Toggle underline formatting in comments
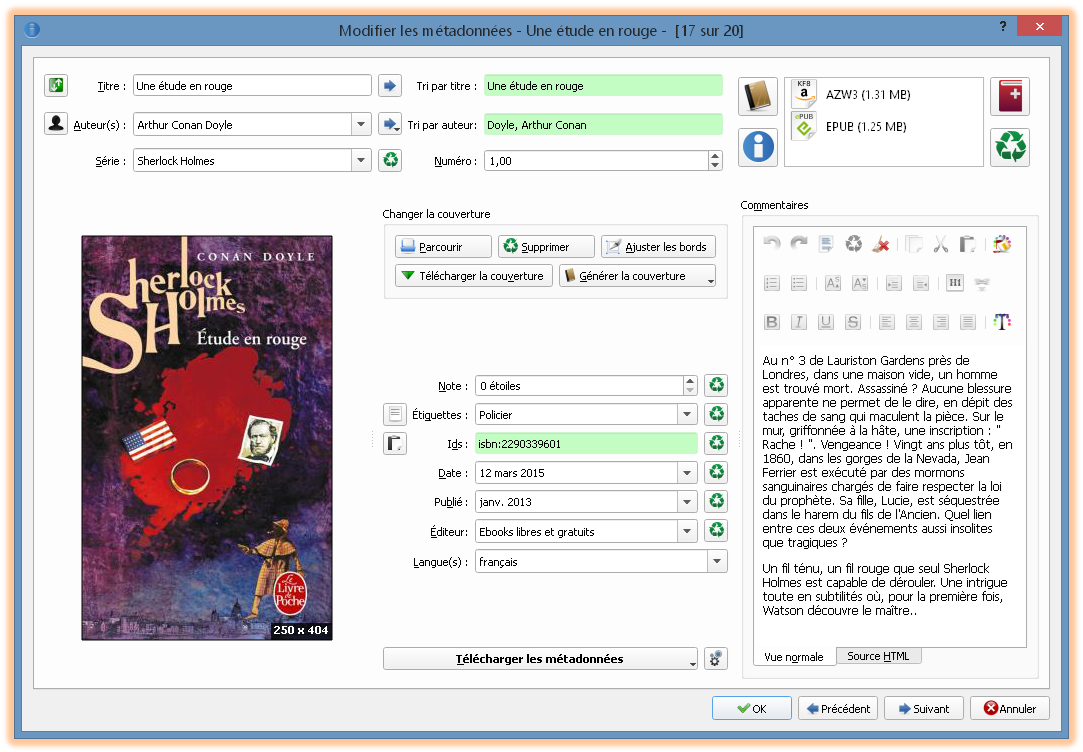Image resolution: width=1083 pixels, height=752 pixels. point(826,322)
